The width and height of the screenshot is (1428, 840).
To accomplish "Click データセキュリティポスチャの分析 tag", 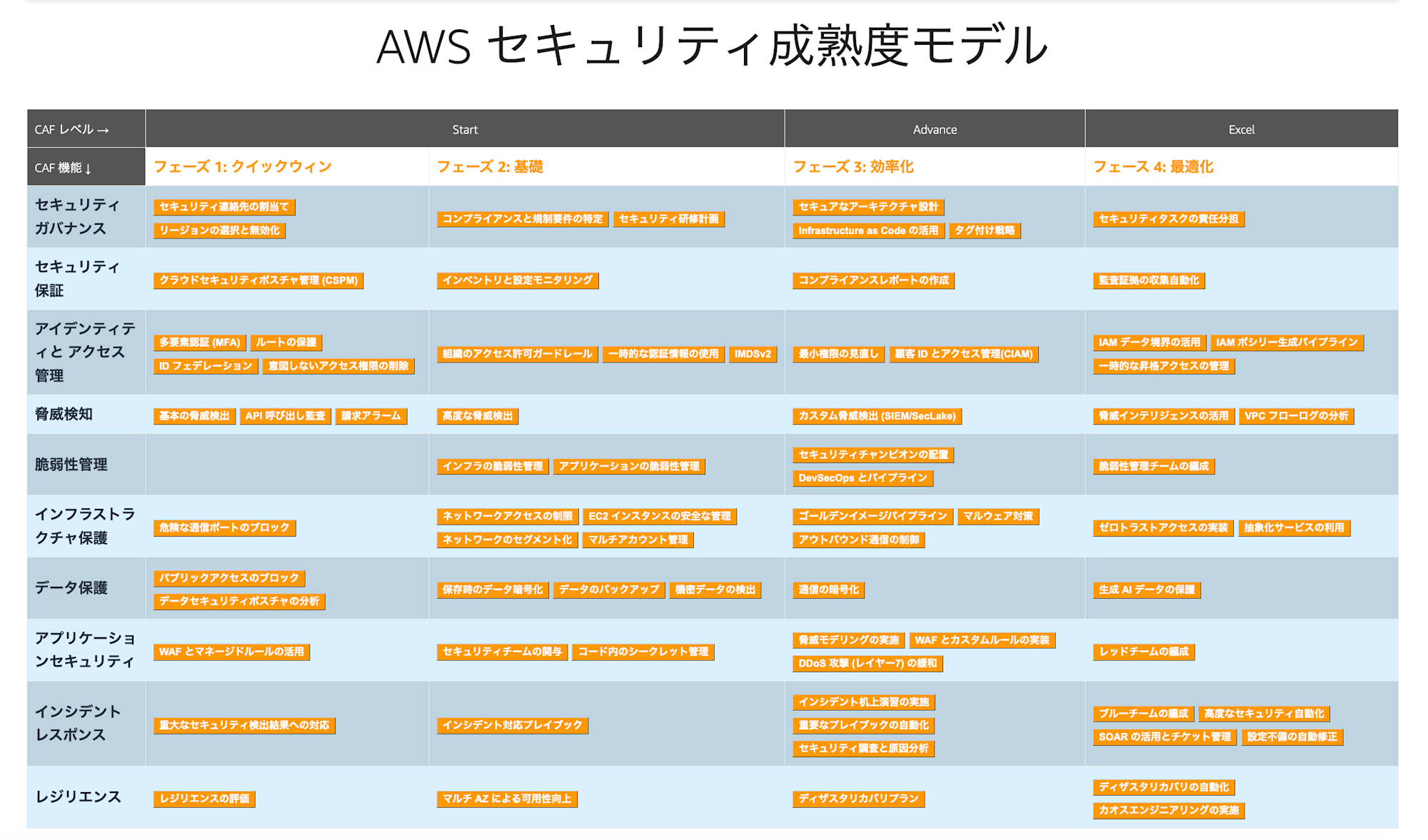I will (239, 602).
